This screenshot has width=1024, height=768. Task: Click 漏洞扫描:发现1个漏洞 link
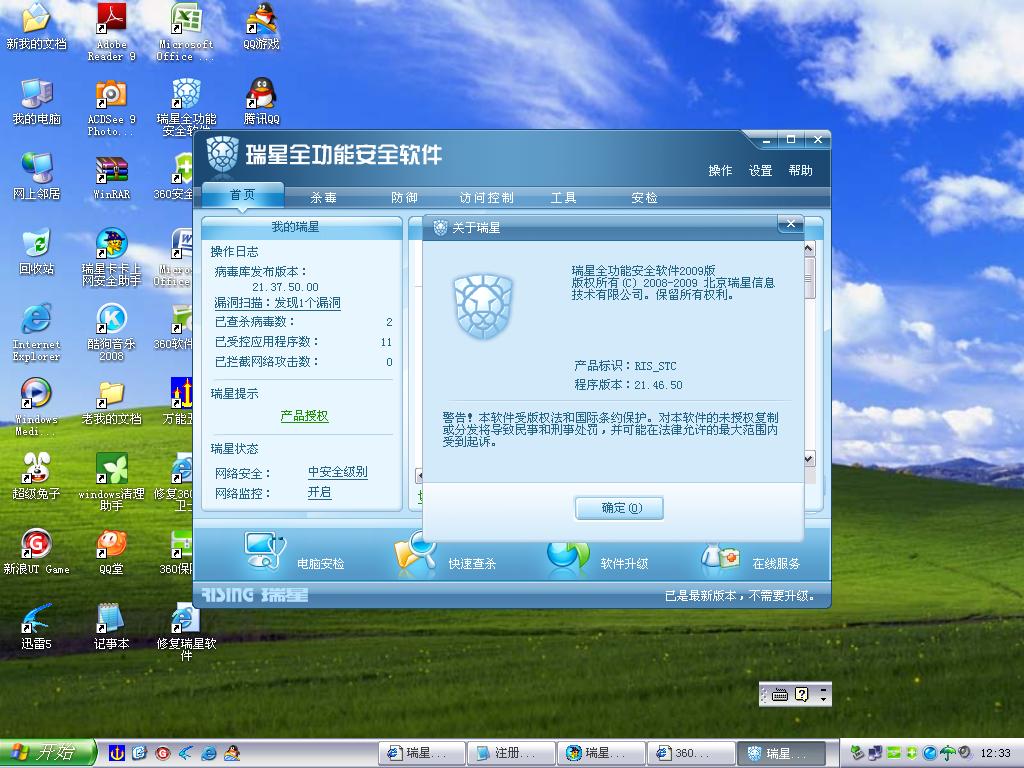pos(278,303)
